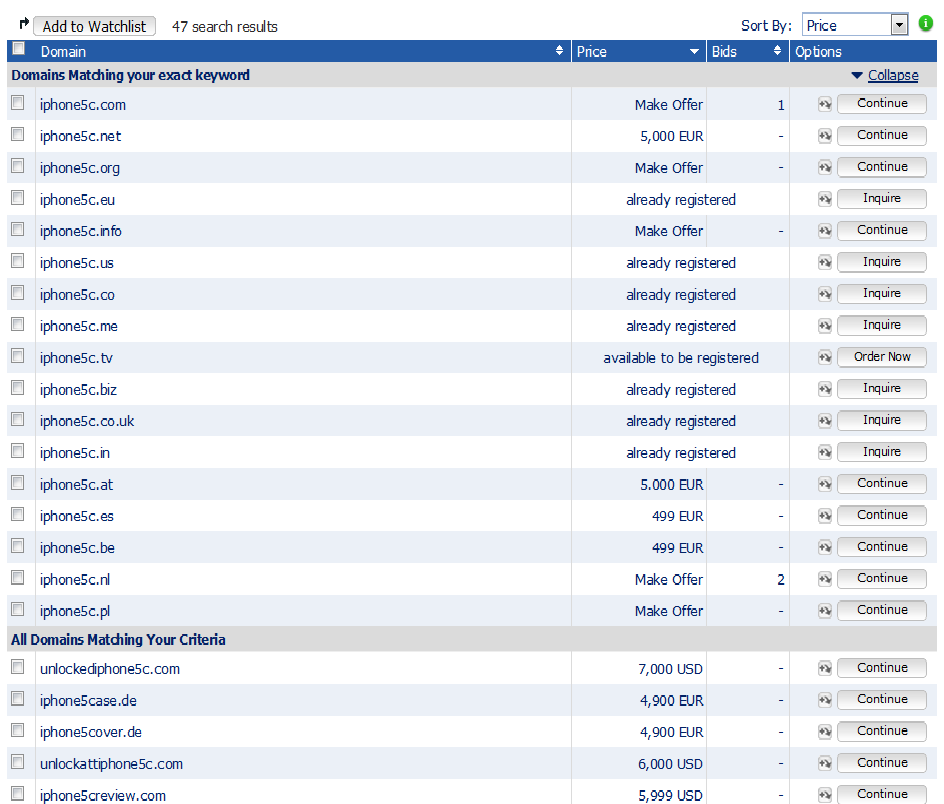Click Add to Watchlist button
Image resolution: width=944 pixels, height=804 pixels.
(x=94, y=26)
